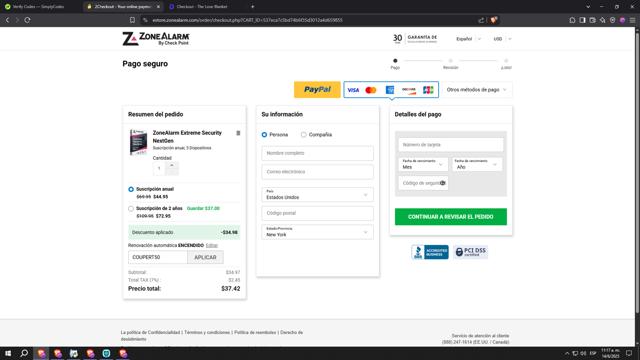Click the share page icon

tap(481, 20)
